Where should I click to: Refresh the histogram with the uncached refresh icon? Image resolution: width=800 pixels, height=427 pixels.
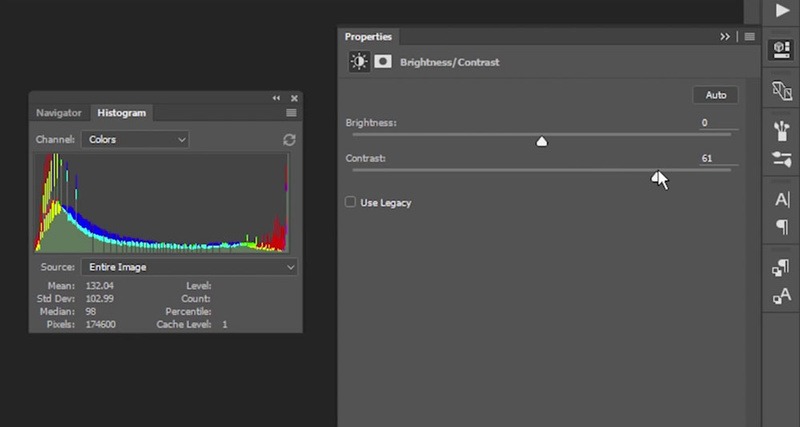[x=289, y=140]
